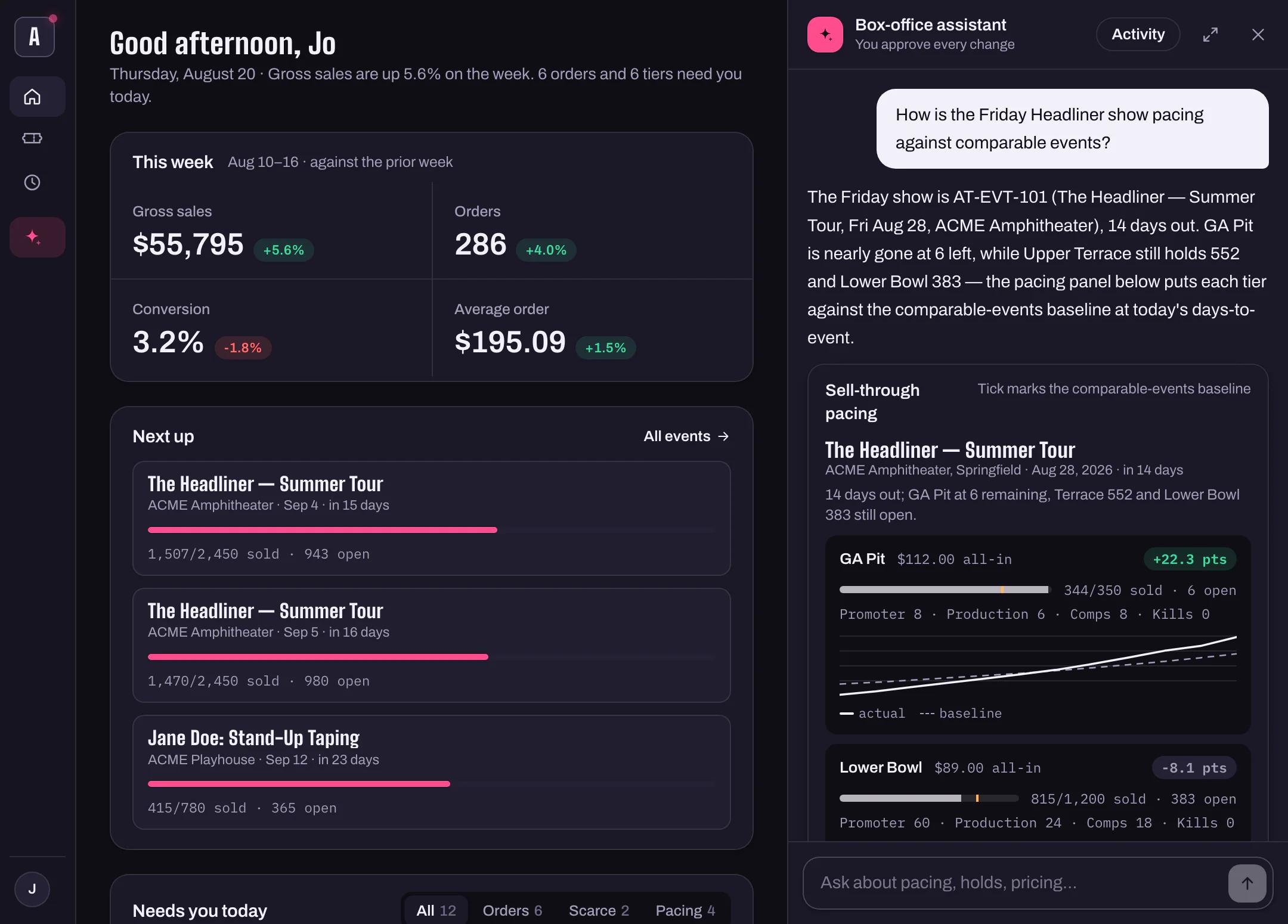
Task: Click the '1,470/2,450 sold · 980 open' text
Action: click(x=259, y=681)
